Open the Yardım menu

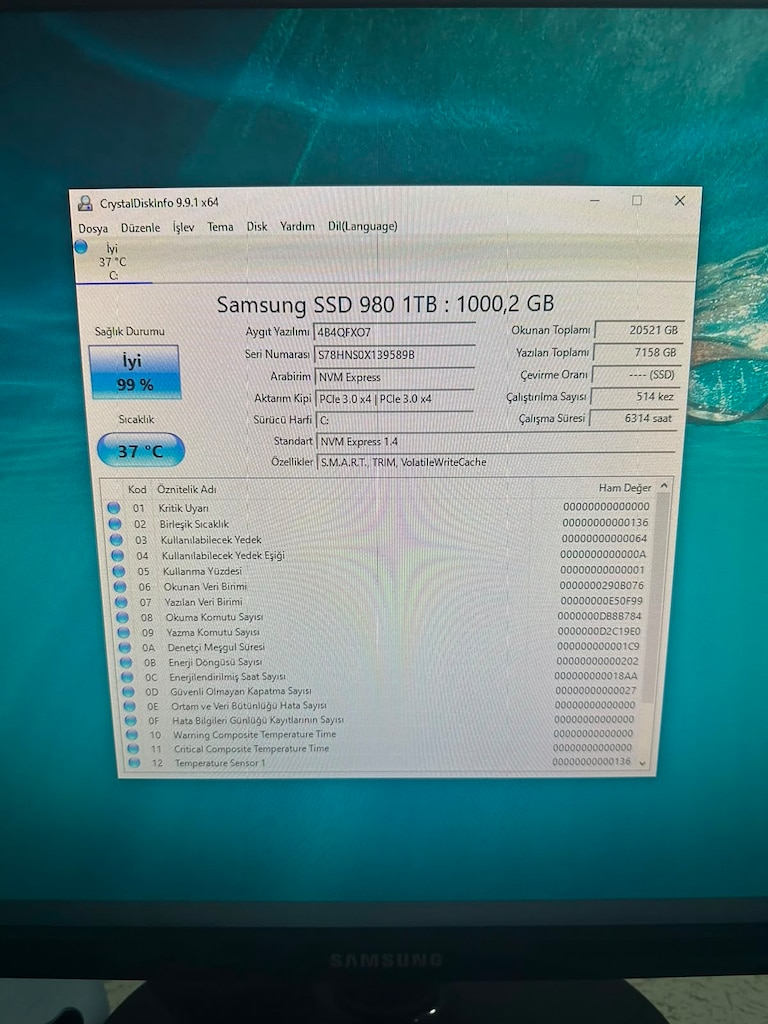click(x=297, y=226)
